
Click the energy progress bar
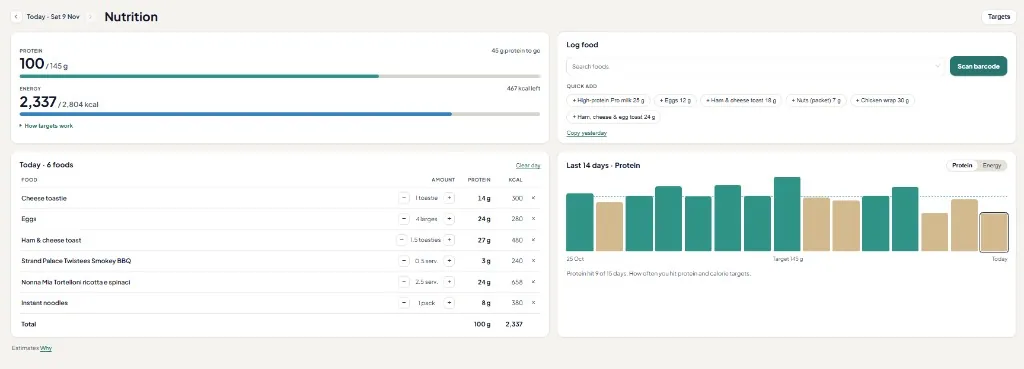point(280,114)
